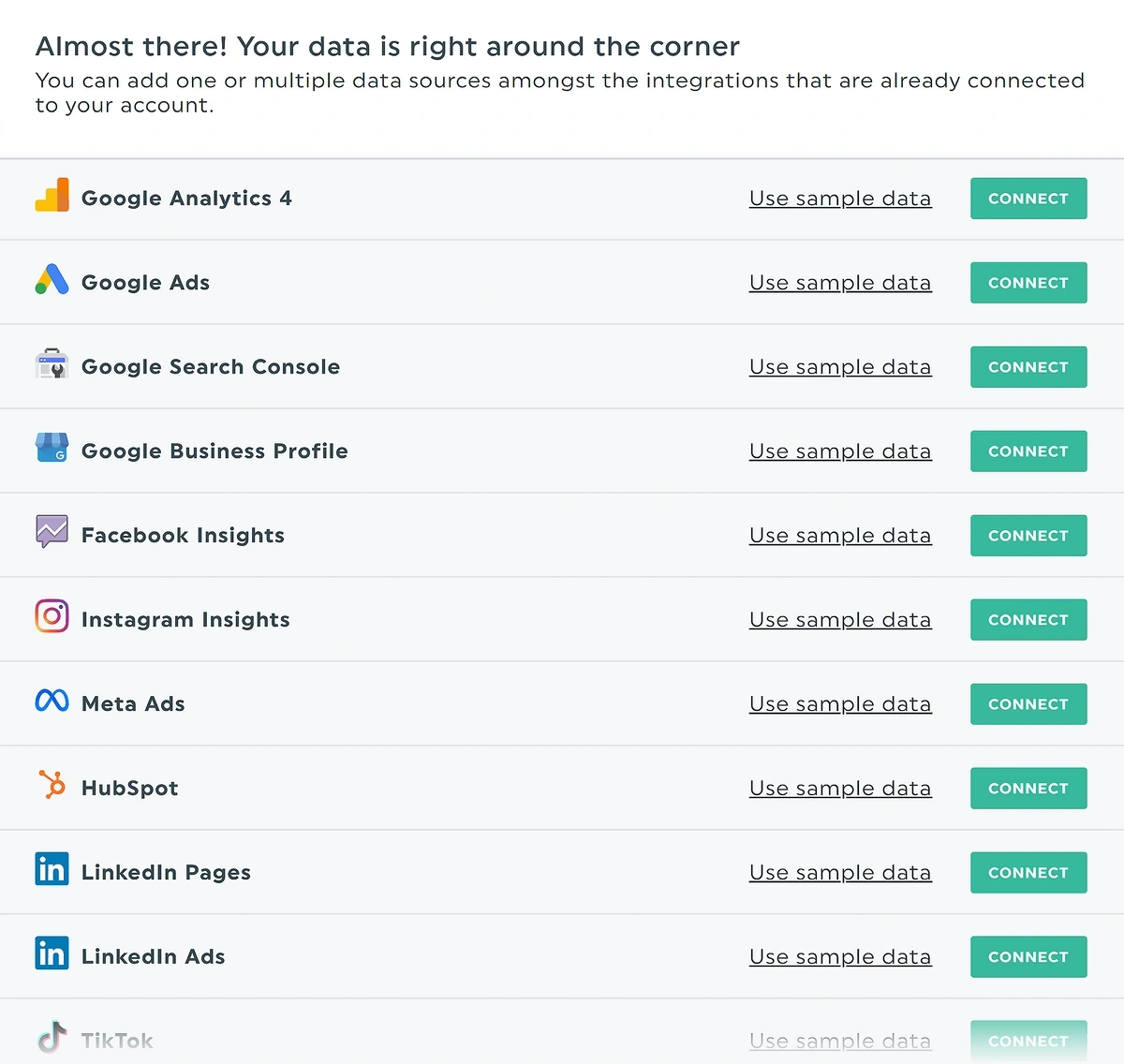Click the LinkedIn Pages icon
Viewport: 1124px width, 1064px height.
click(x=52, y=872)
